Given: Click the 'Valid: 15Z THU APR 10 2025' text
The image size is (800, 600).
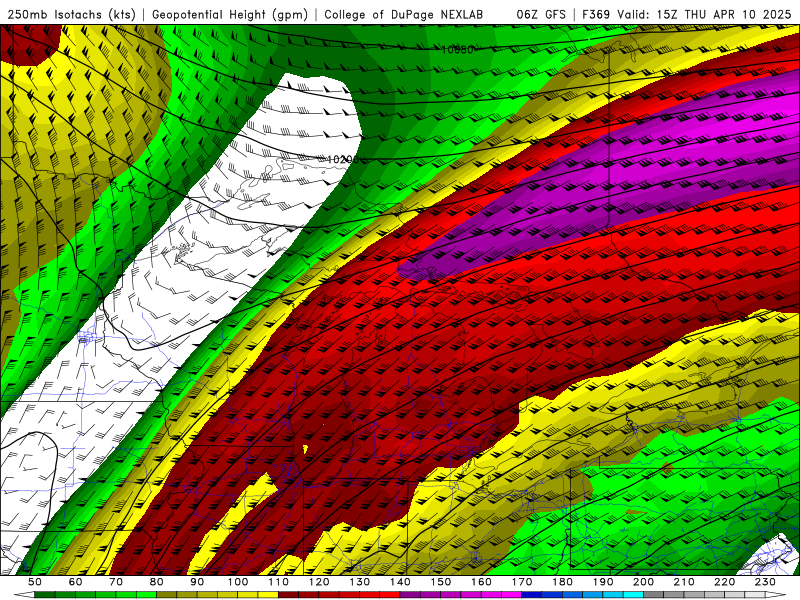Looking at the screenshot, I should pyautogui.click(x=704, y=15).
